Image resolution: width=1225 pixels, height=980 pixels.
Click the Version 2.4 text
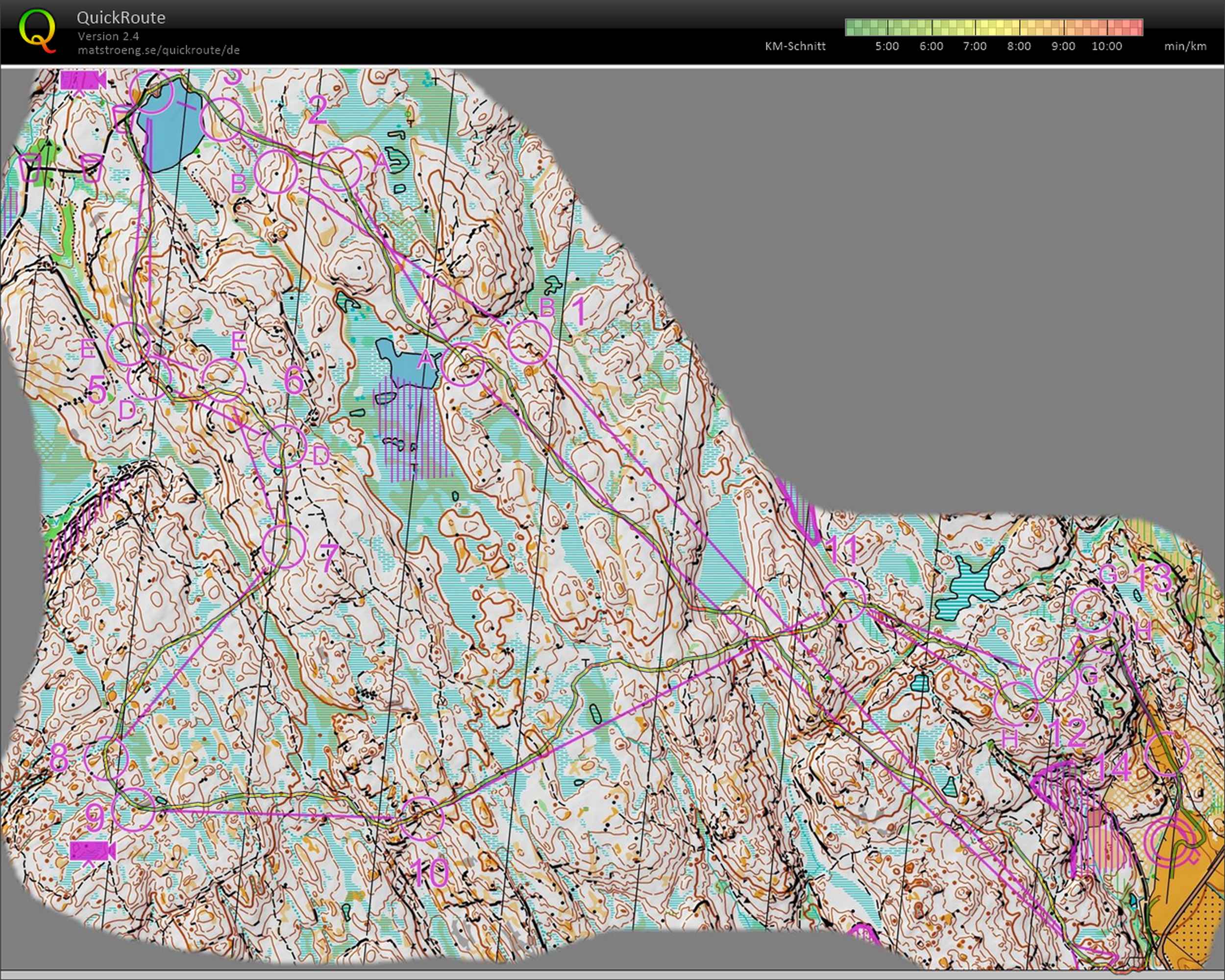point(108,36)
